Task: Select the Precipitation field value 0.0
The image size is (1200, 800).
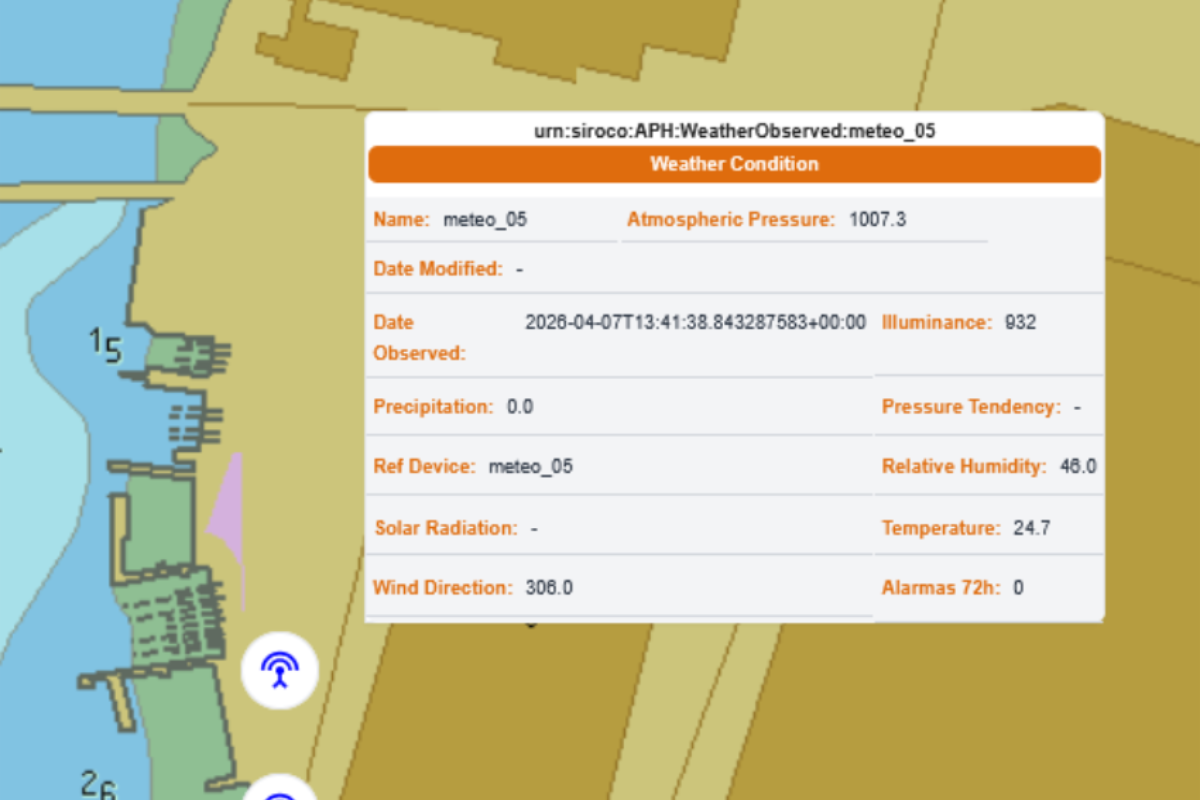Action: click(x=520, y=407)
